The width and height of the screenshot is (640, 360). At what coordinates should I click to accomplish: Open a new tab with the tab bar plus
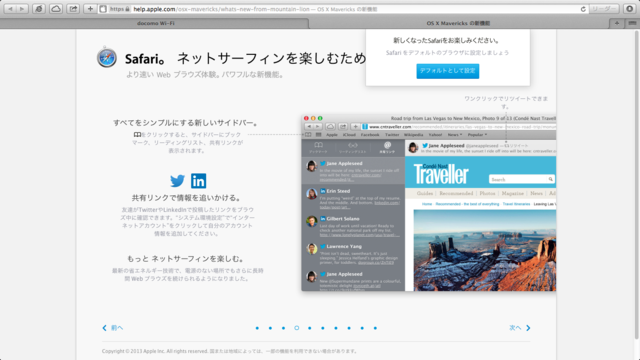(x=617, y=23)
